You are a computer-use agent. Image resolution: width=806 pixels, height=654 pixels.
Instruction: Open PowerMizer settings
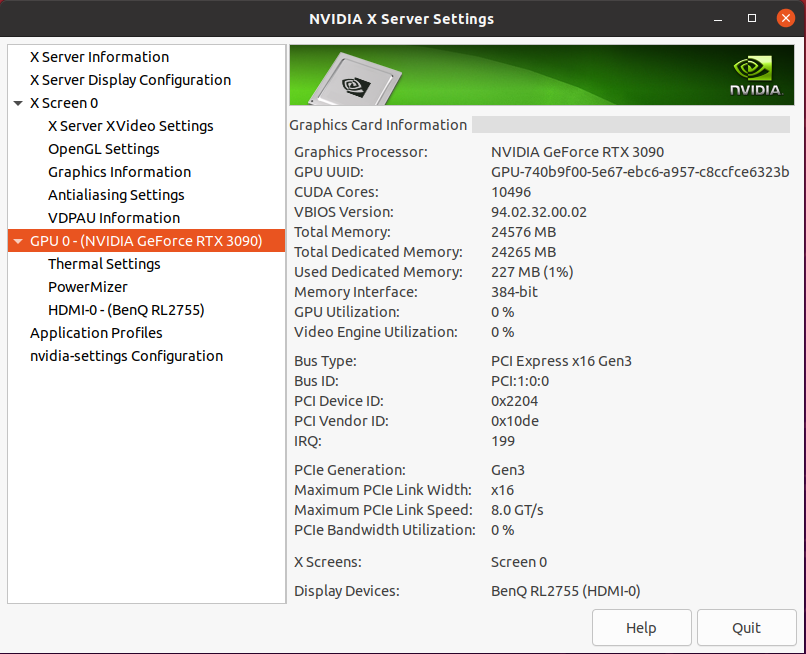pos(88,287)
